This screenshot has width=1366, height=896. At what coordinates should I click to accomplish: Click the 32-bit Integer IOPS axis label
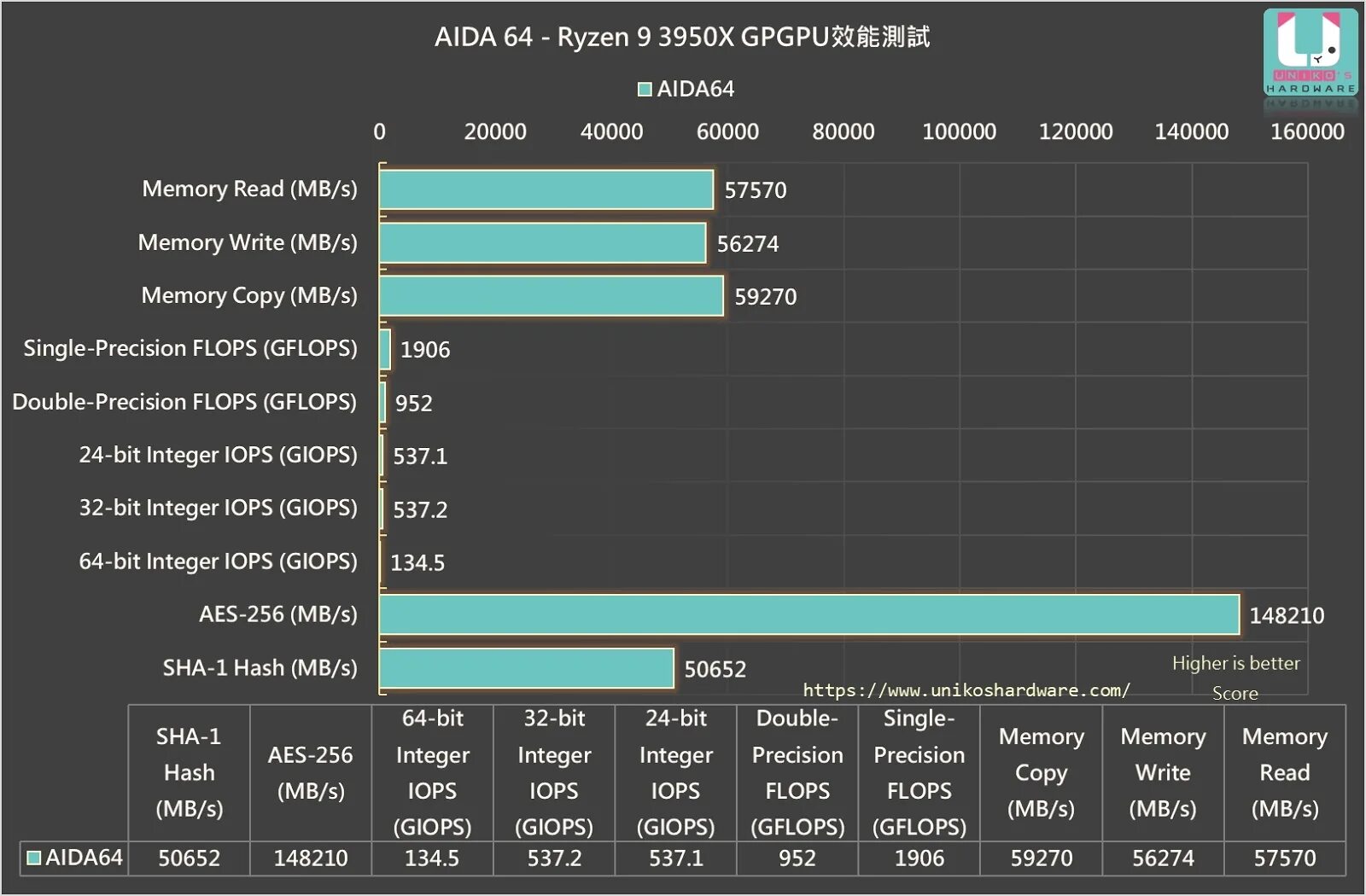(x=219, y=508)
